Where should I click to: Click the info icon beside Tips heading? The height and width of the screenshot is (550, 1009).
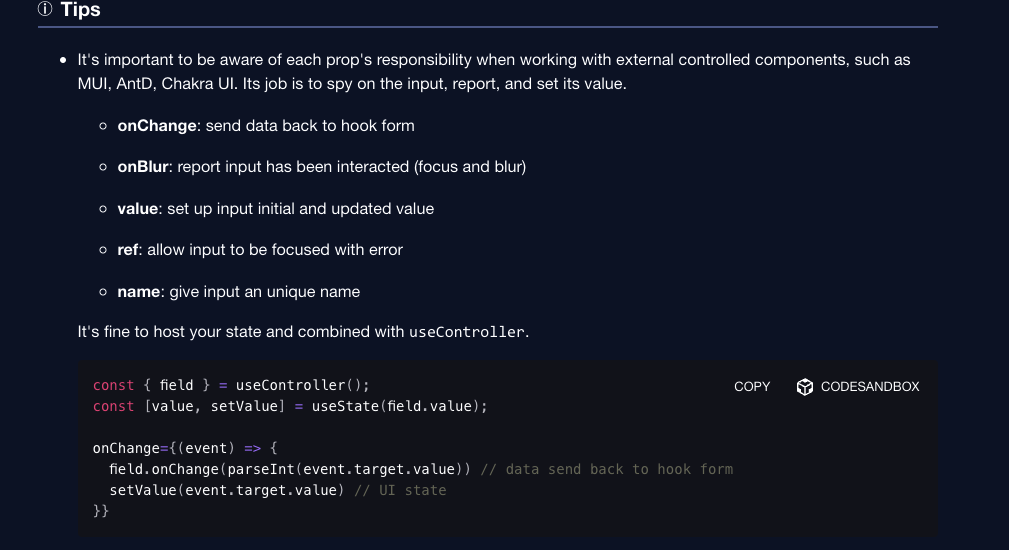(45, 9)
